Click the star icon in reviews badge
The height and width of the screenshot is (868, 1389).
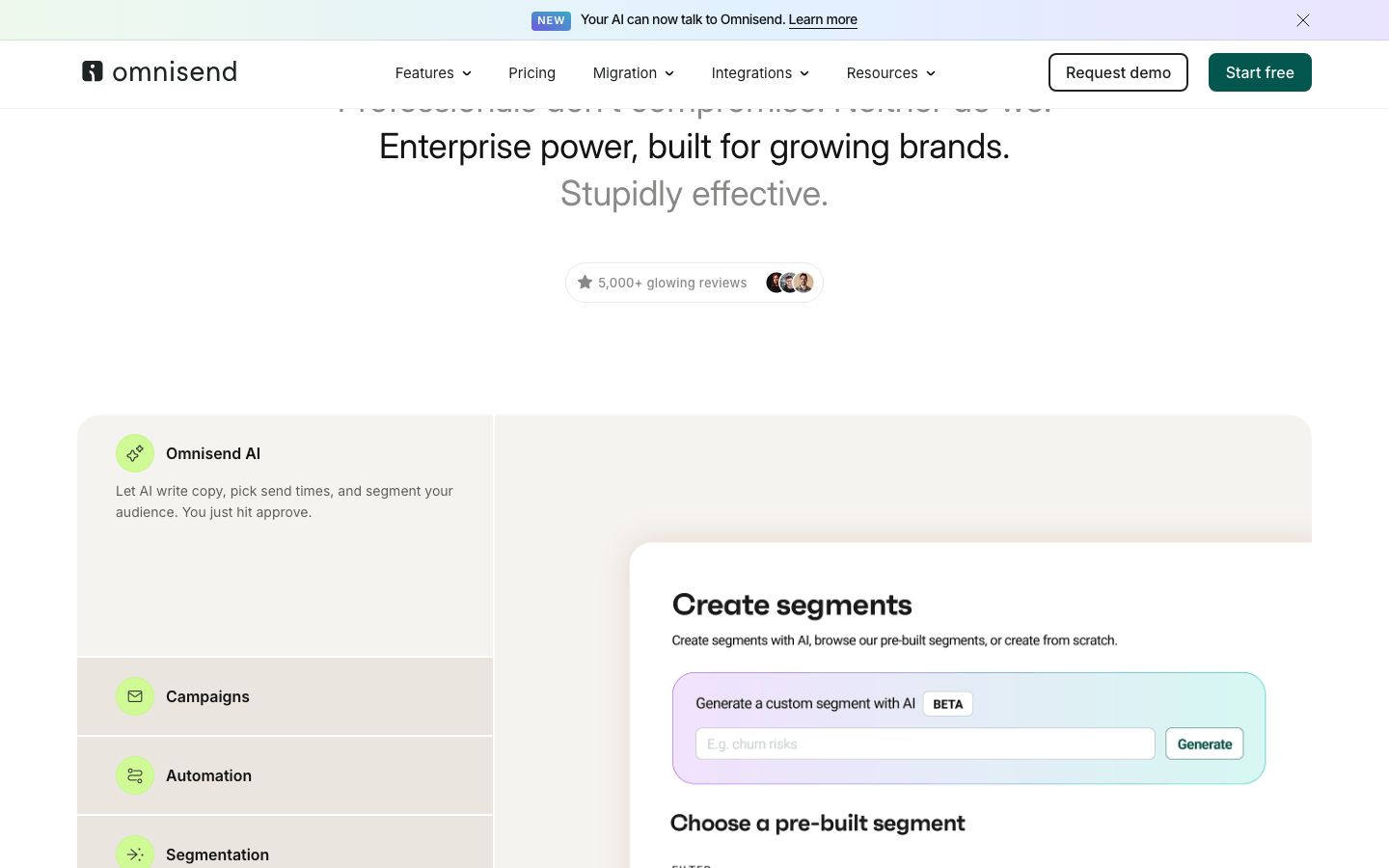tap(585, 283)
